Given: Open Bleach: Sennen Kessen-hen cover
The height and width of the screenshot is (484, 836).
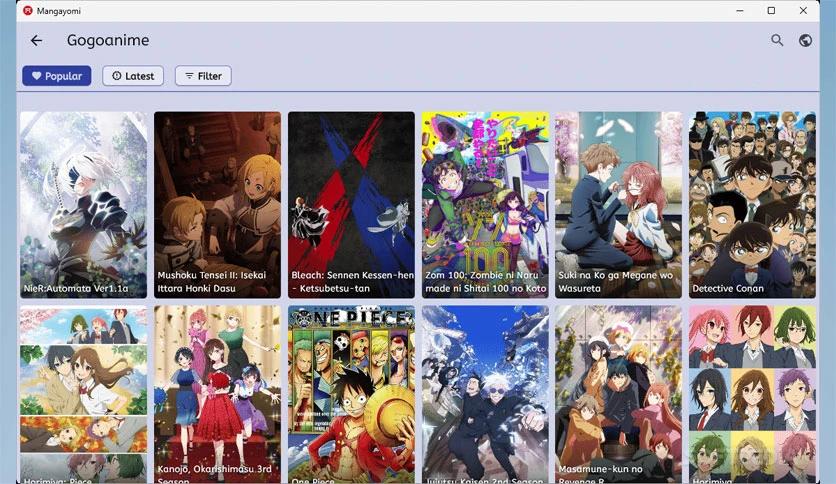Looking at the screenshot, I should pyautogui.click(x=351, y=205).
